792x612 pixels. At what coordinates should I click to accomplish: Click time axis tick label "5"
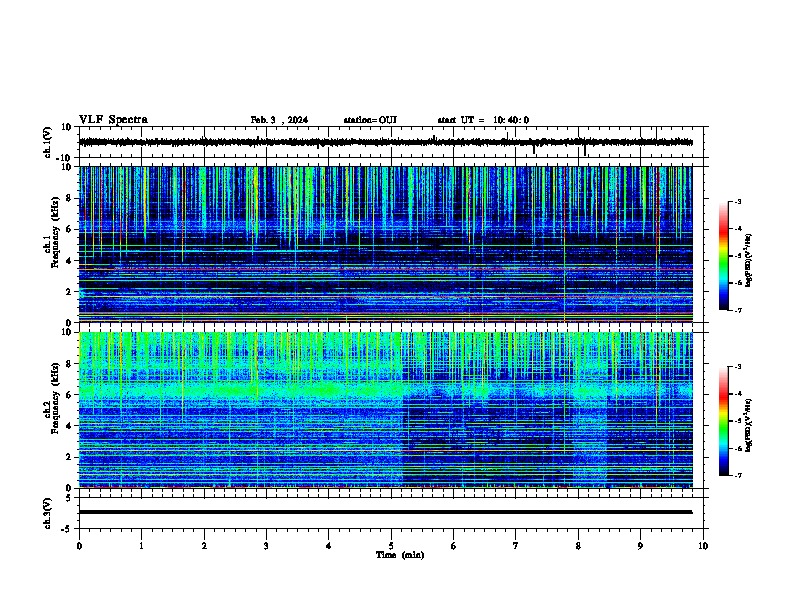391,546
